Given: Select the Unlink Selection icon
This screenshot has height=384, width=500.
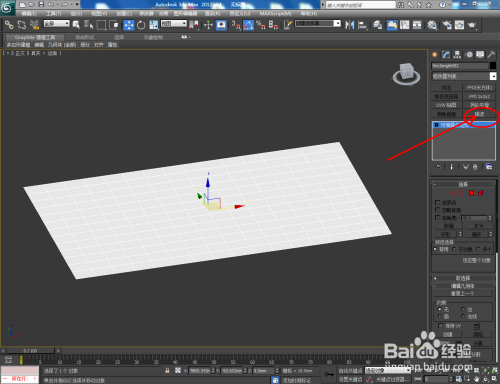Looking at the screenshot, I should coord(22,25).
